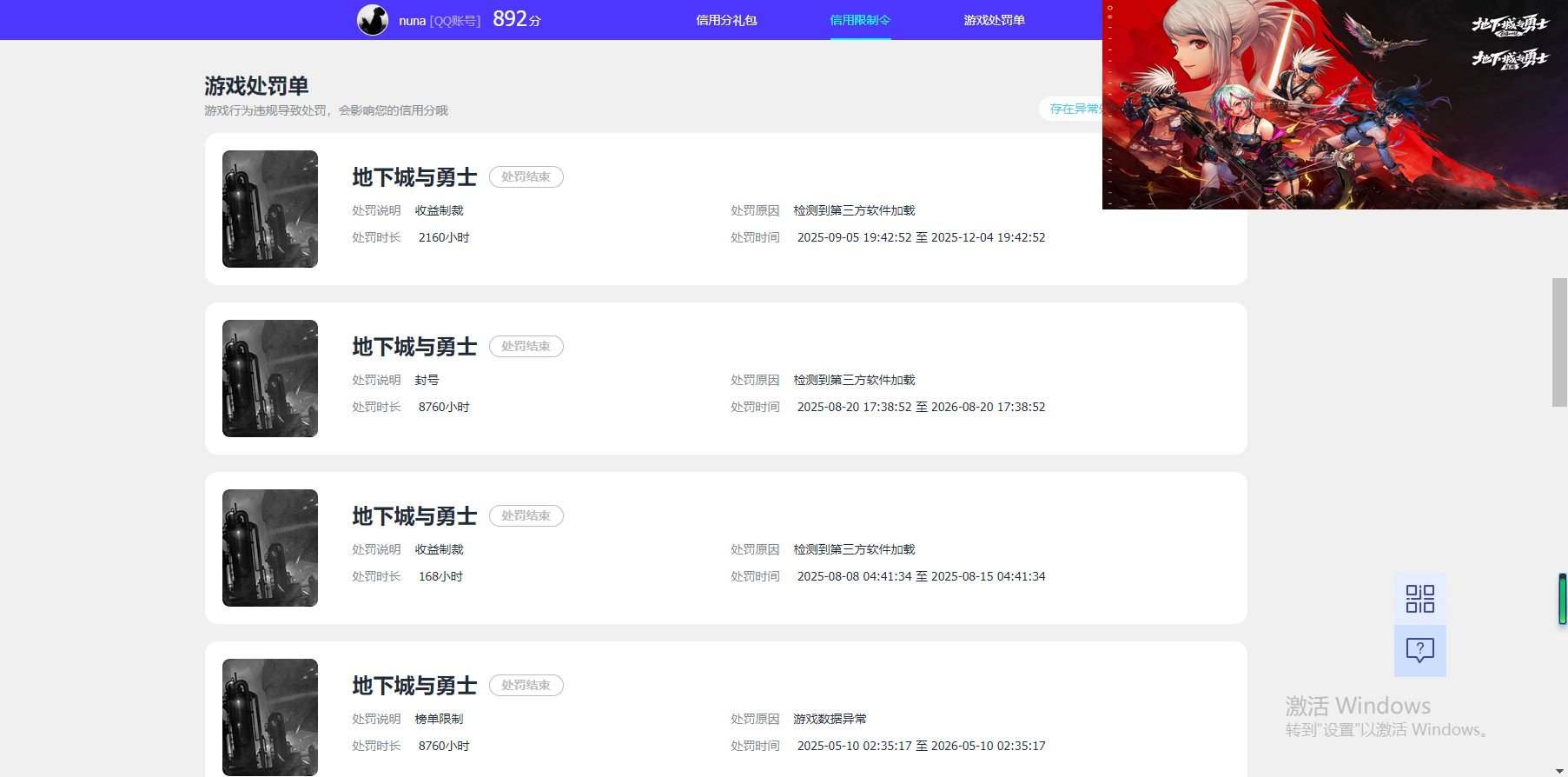The height and width of the screenshot is (777, 1568).
Task: Click the nuna user avatar icon
Action: point(373,20)
